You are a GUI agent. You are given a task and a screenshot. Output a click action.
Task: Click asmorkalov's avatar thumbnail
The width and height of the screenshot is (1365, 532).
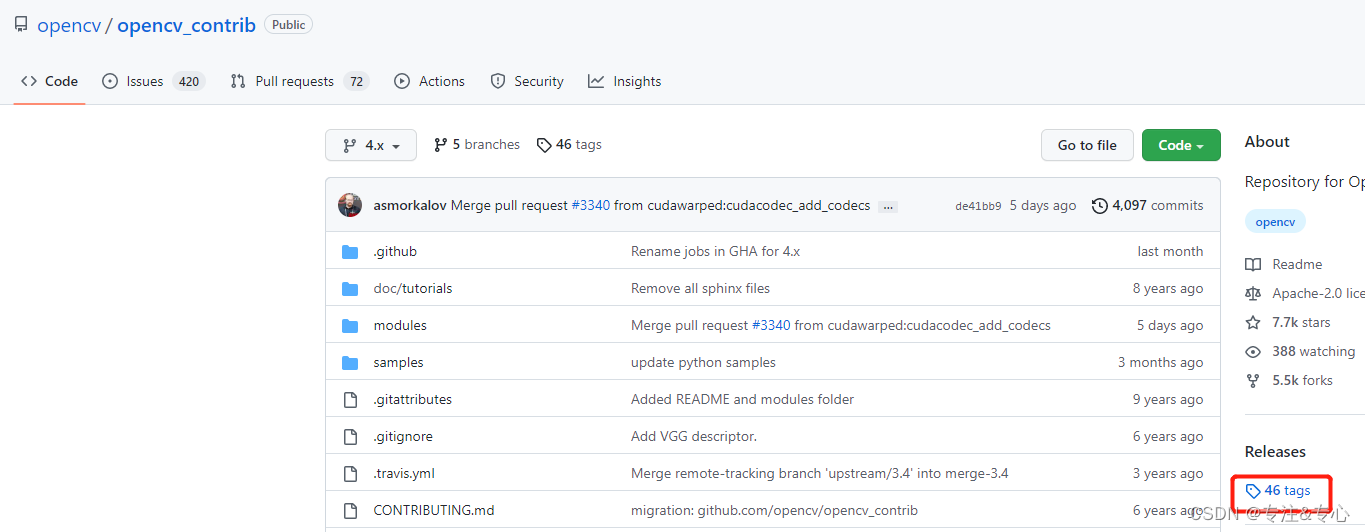coord(350,205)
